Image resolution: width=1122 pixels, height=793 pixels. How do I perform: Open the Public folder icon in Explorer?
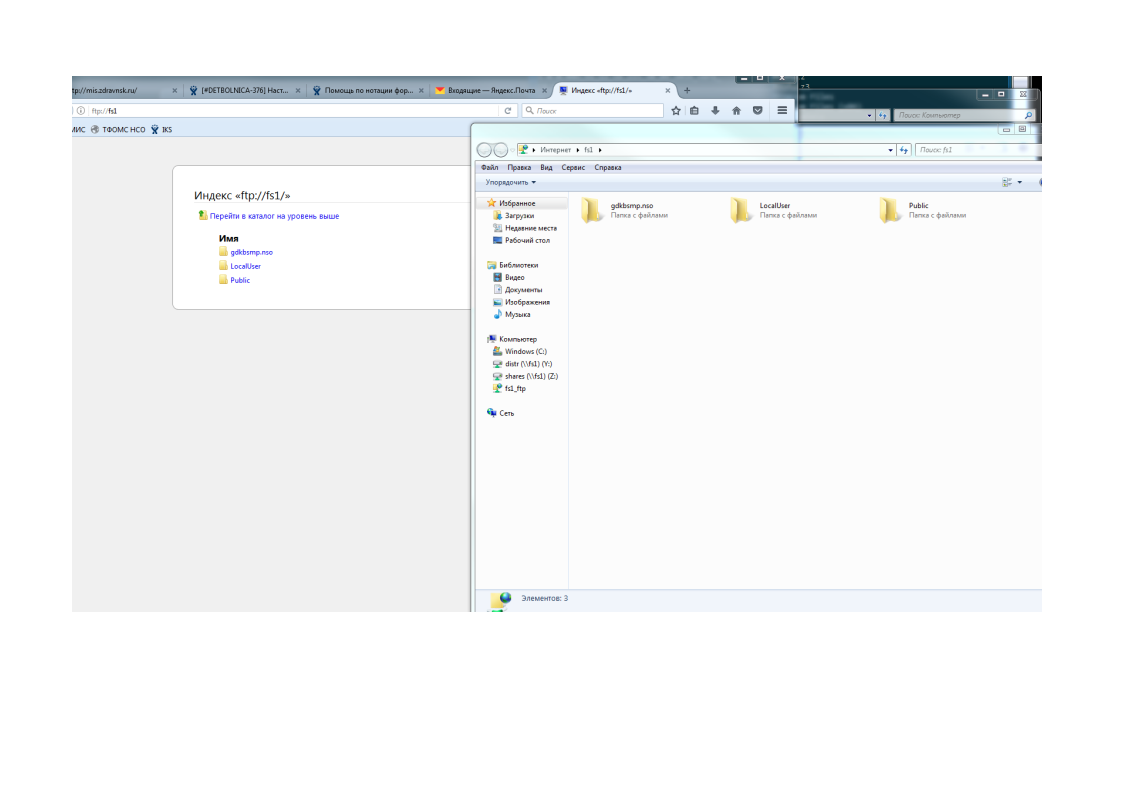(890, 210)
